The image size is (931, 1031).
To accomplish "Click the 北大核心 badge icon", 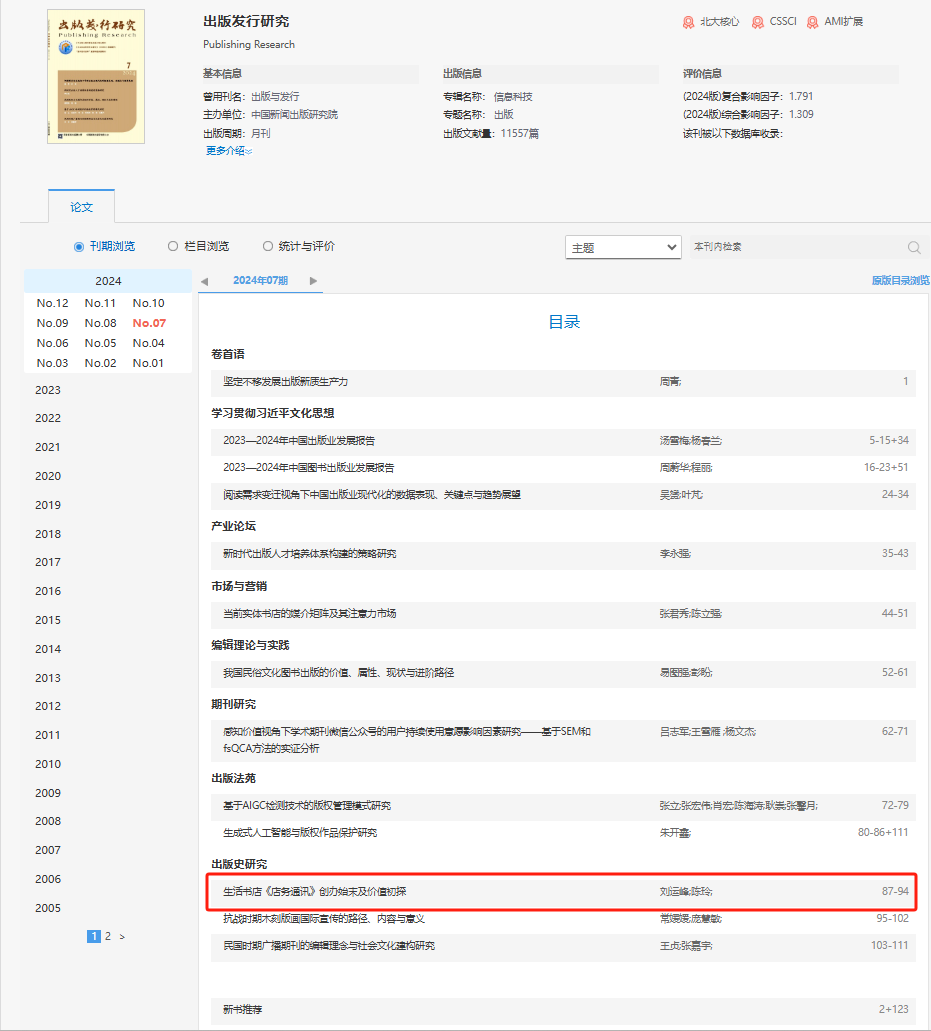I will 689,22.
